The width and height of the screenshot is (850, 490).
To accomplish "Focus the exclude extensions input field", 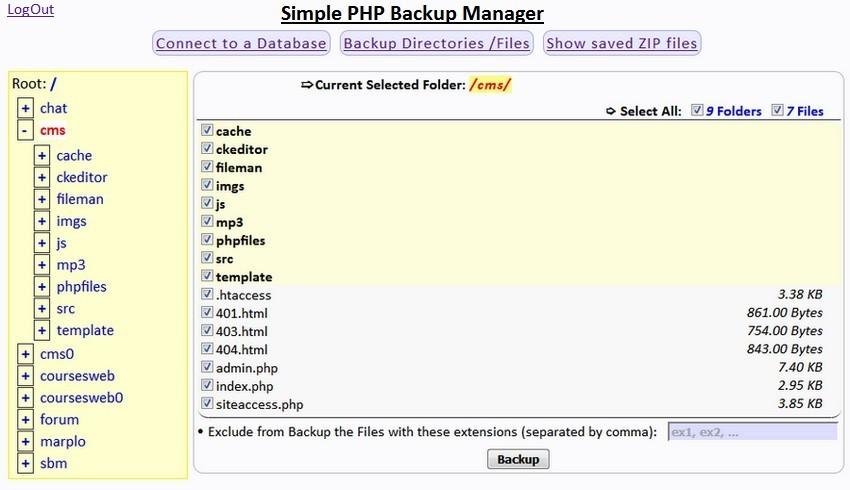I will [x=752, y=432].
